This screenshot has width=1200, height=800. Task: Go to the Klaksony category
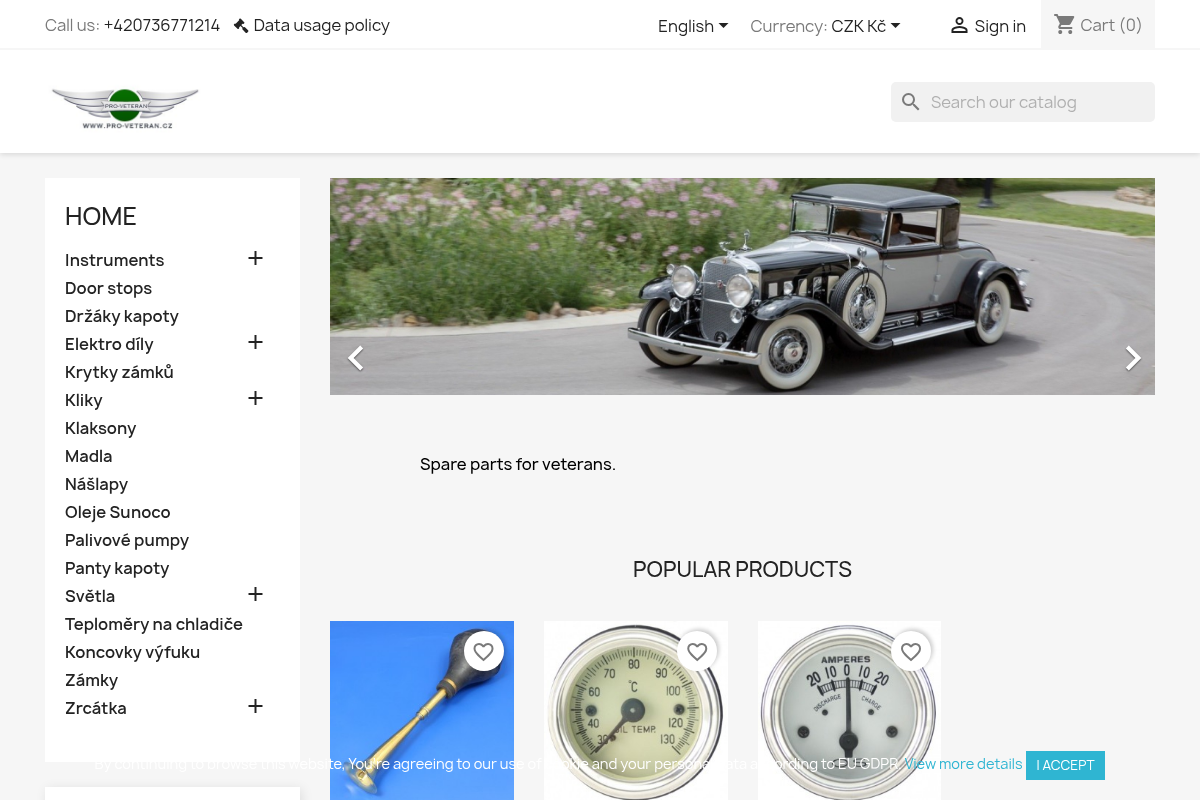click(x=100, y=428)
